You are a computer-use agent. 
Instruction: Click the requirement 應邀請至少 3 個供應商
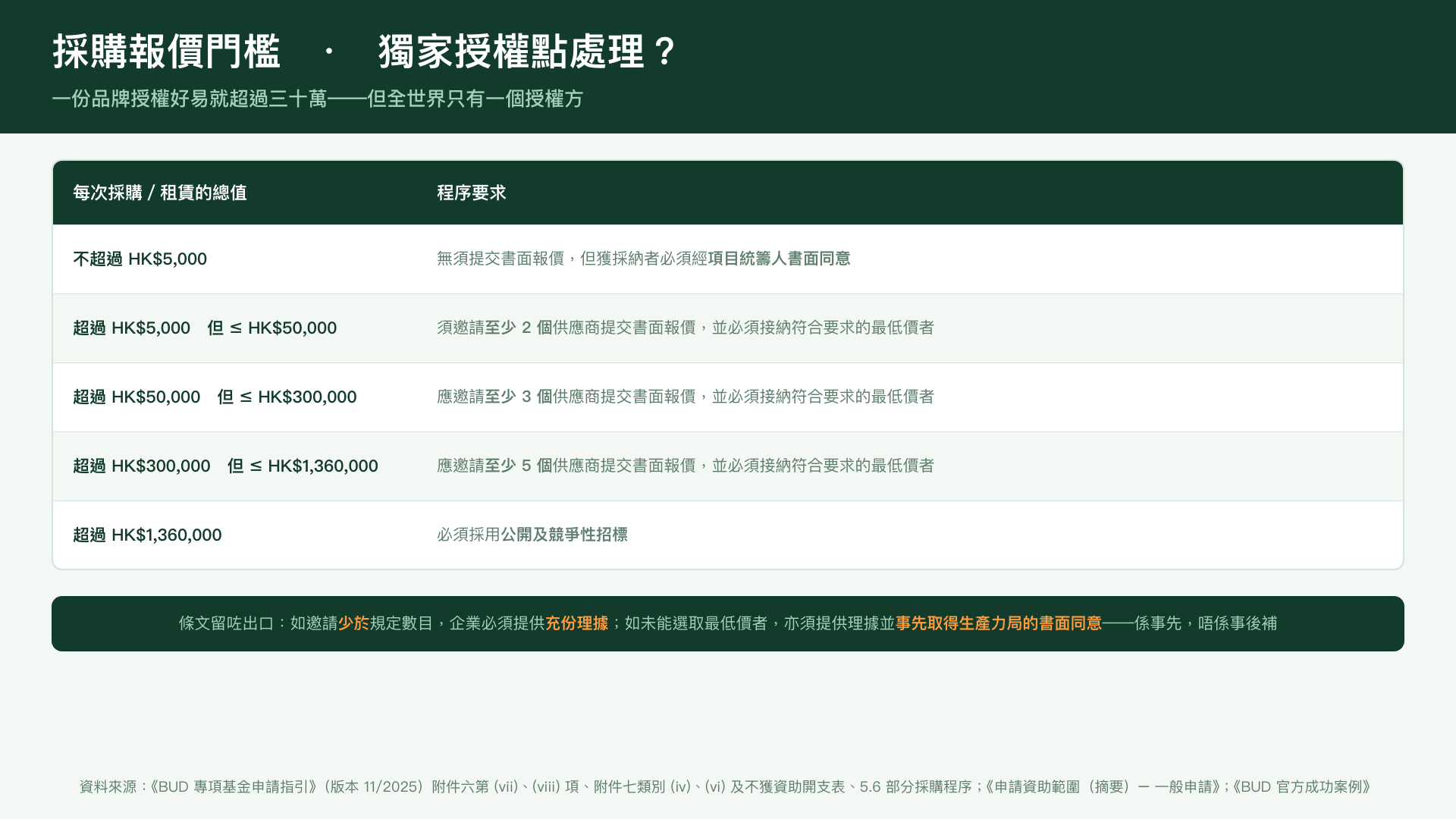tap(686, 397)
